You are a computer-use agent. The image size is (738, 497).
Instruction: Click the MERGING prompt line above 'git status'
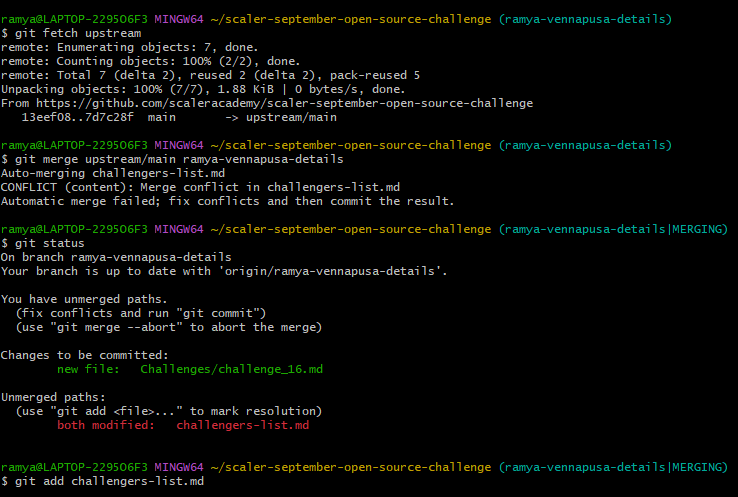(x=364, y=230)
